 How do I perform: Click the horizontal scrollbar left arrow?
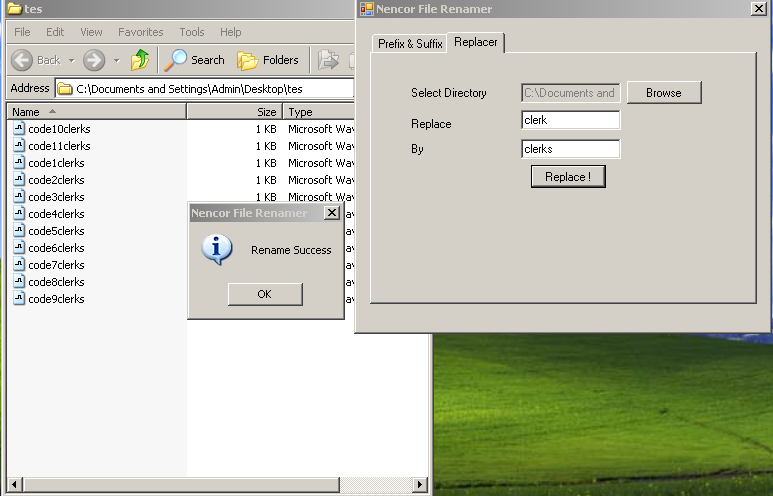[x=15, y=485]
